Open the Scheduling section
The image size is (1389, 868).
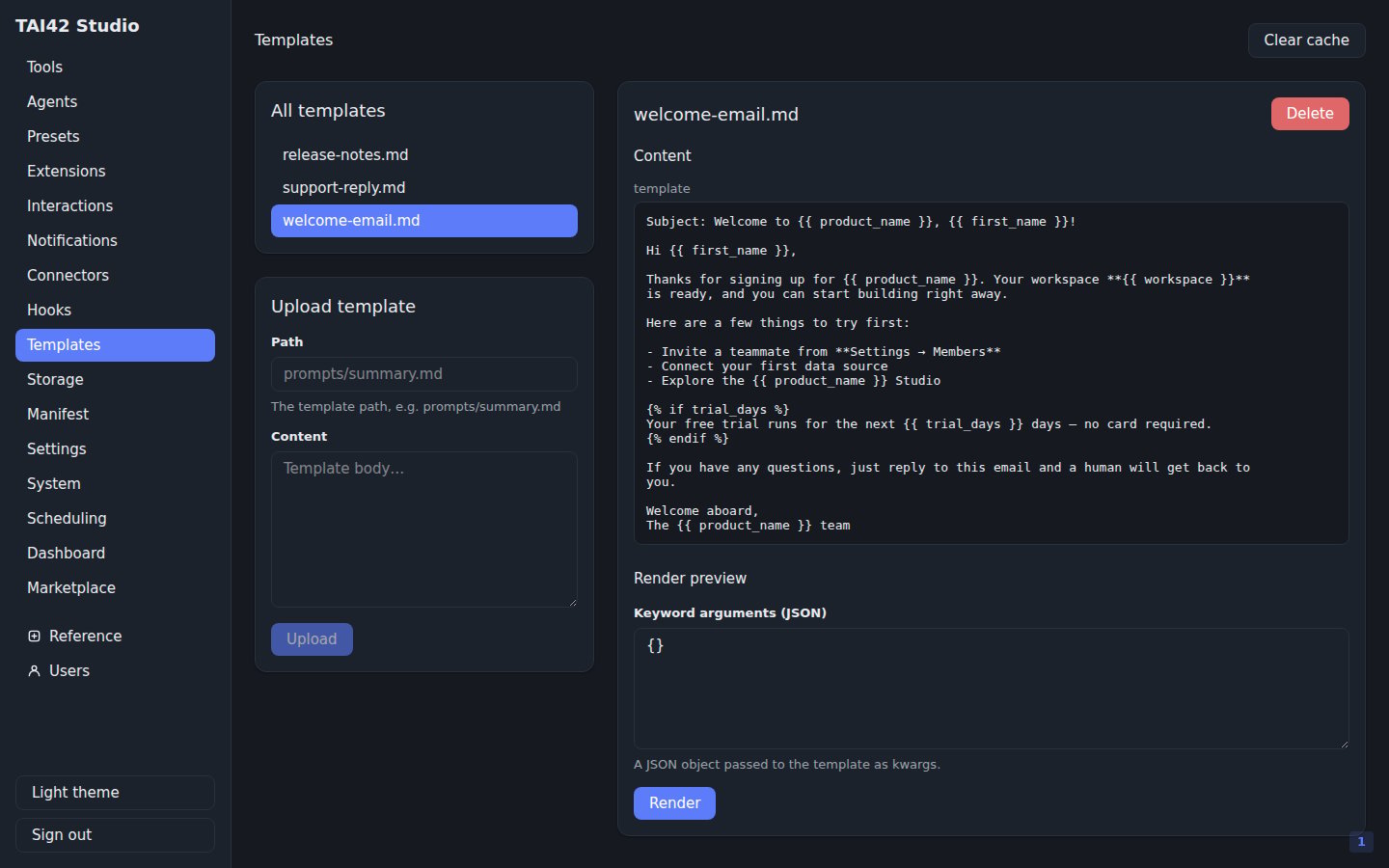click(x=115, y=519)
